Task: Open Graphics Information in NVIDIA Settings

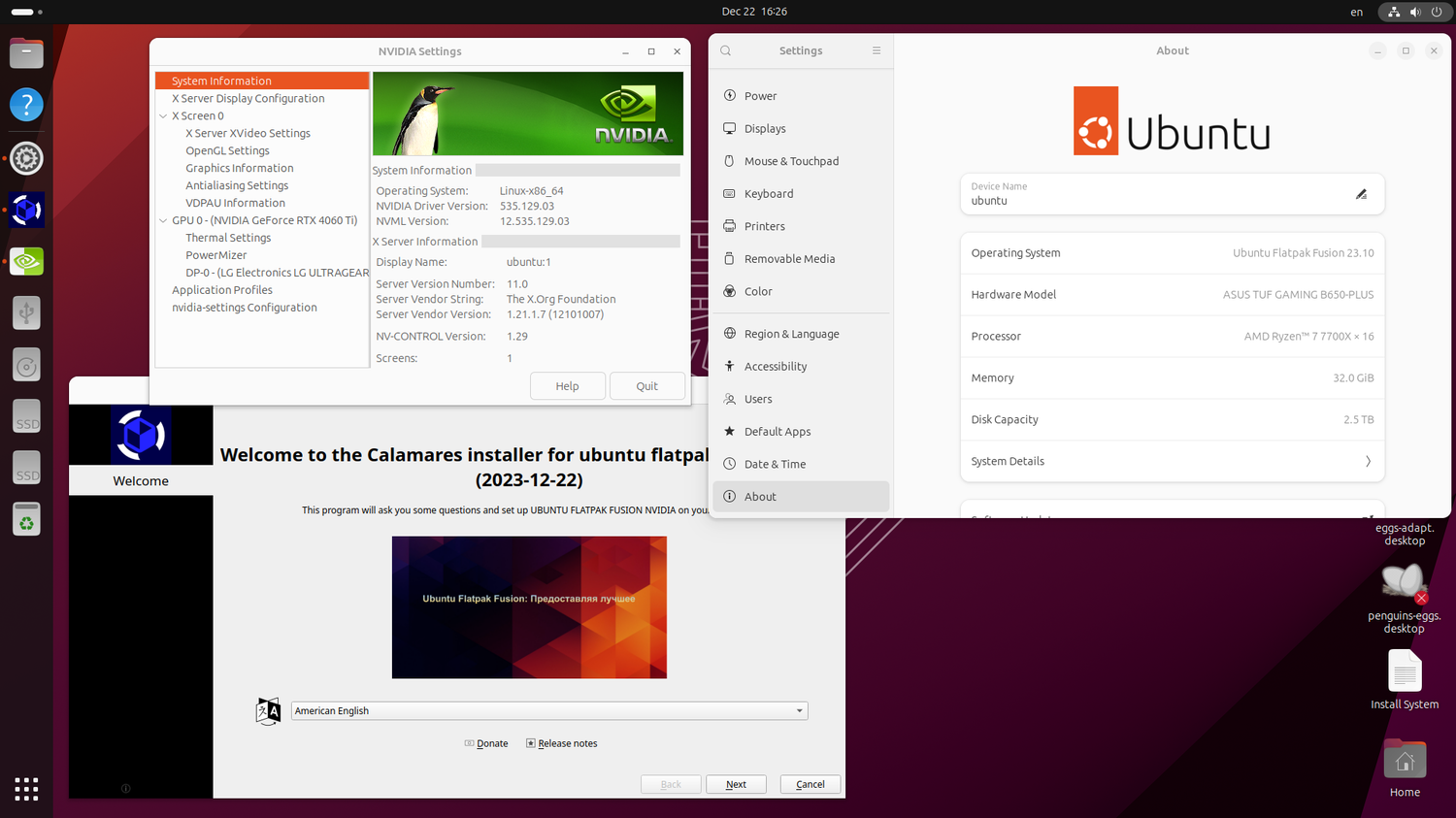Action: coord(239,168)
